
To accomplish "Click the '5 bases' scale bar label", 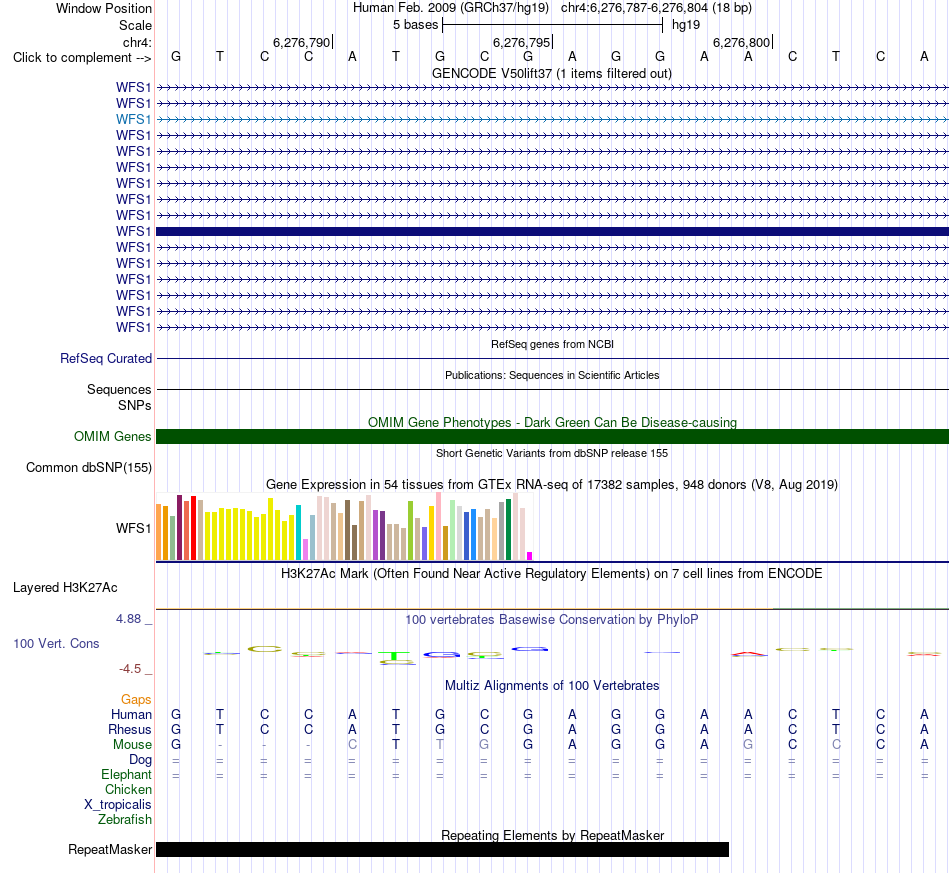I will pos(415,25).
